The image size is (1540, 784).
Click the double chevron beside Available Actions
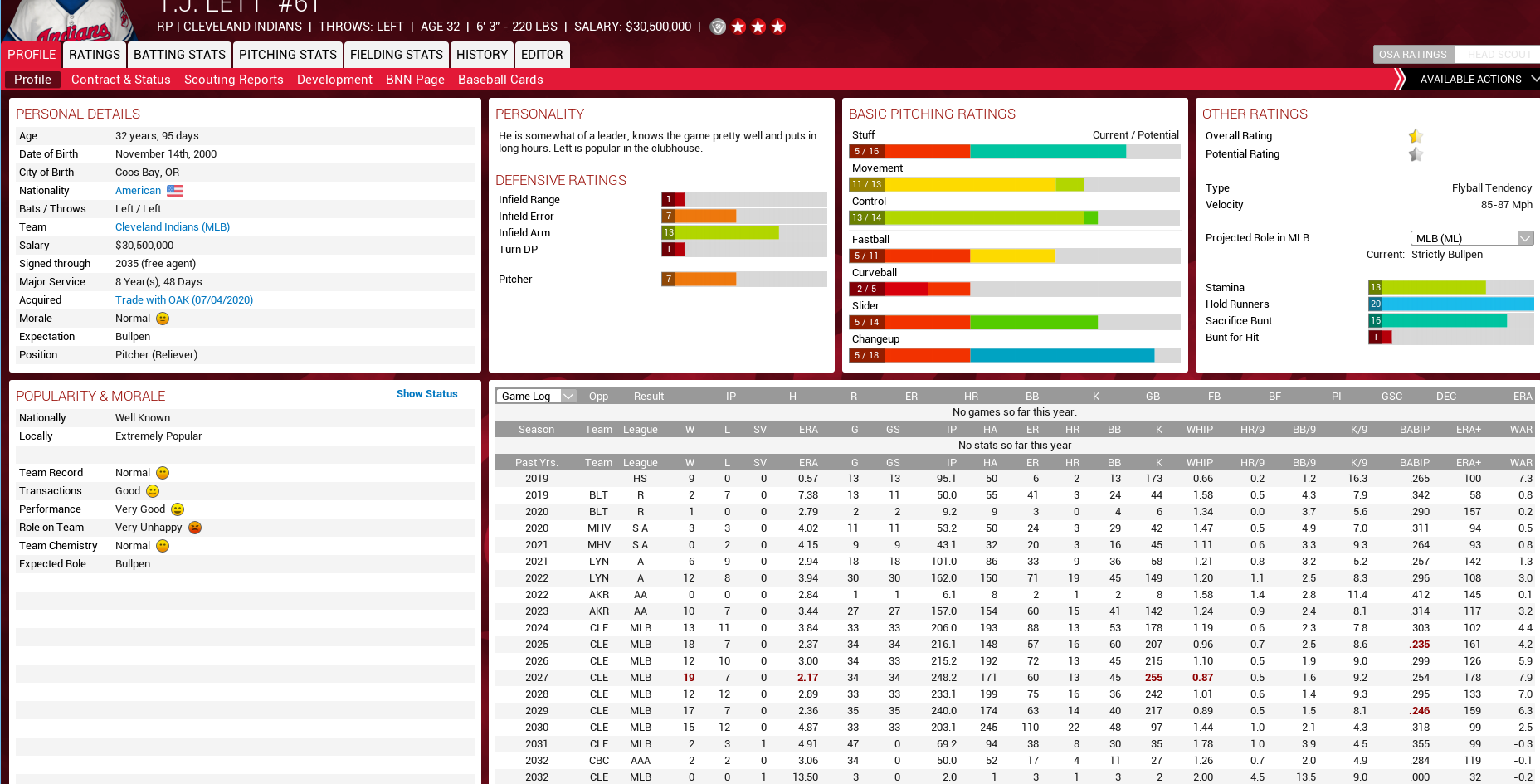coord(1401,79)
